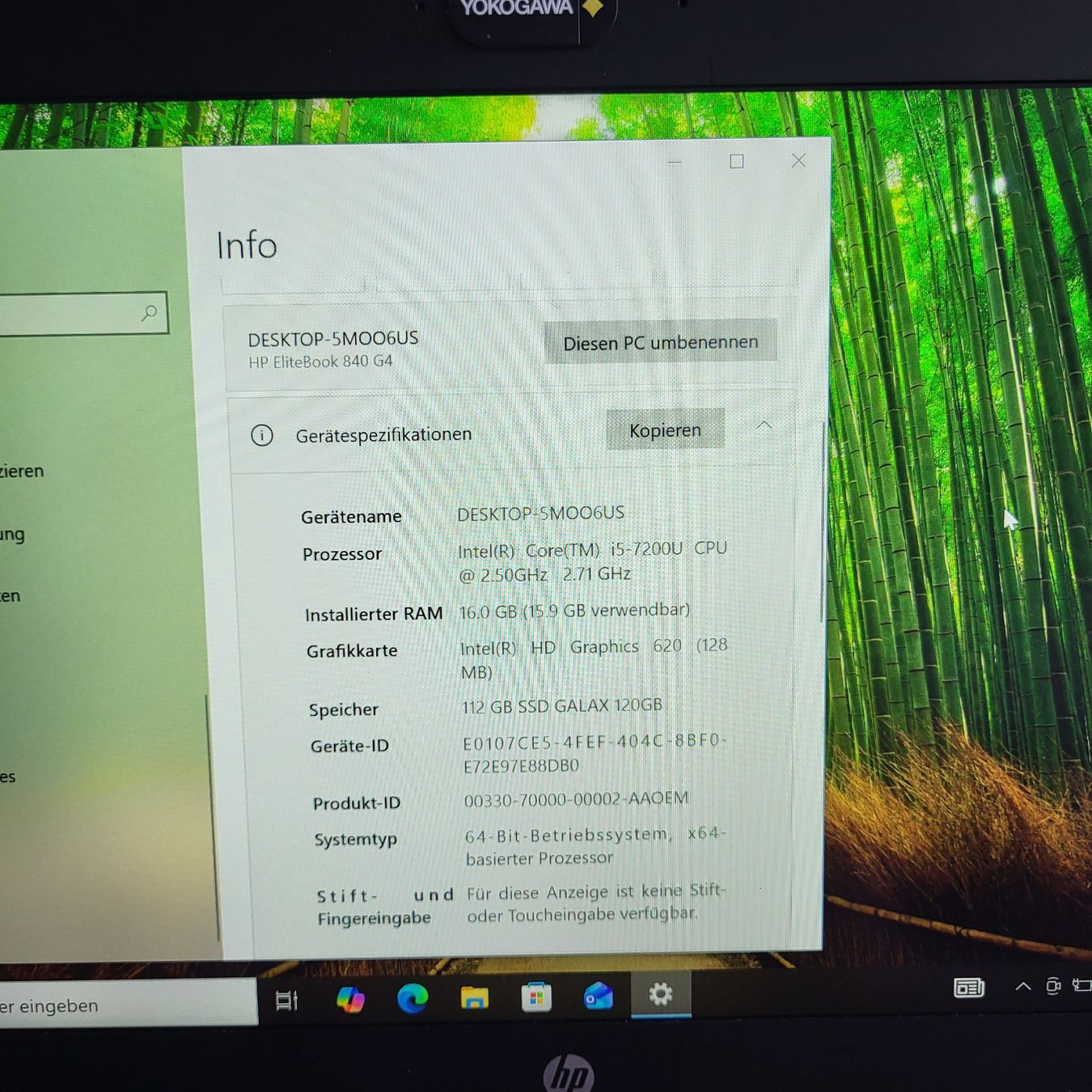The width and height of the screenshot is (1092, 1092).
Task: Open Microsoft Store from taskbar
Action: click(x=535, y=997)
